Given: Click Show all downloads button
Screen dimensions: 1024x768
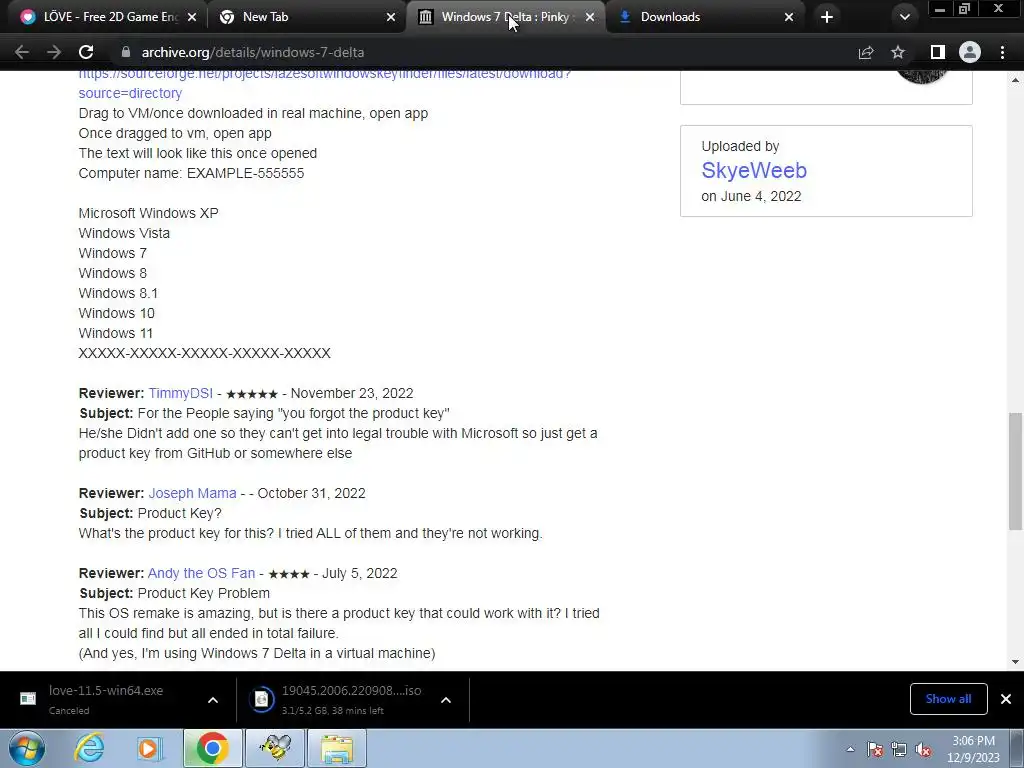Looking at the screenshot, I should point(948,699).
